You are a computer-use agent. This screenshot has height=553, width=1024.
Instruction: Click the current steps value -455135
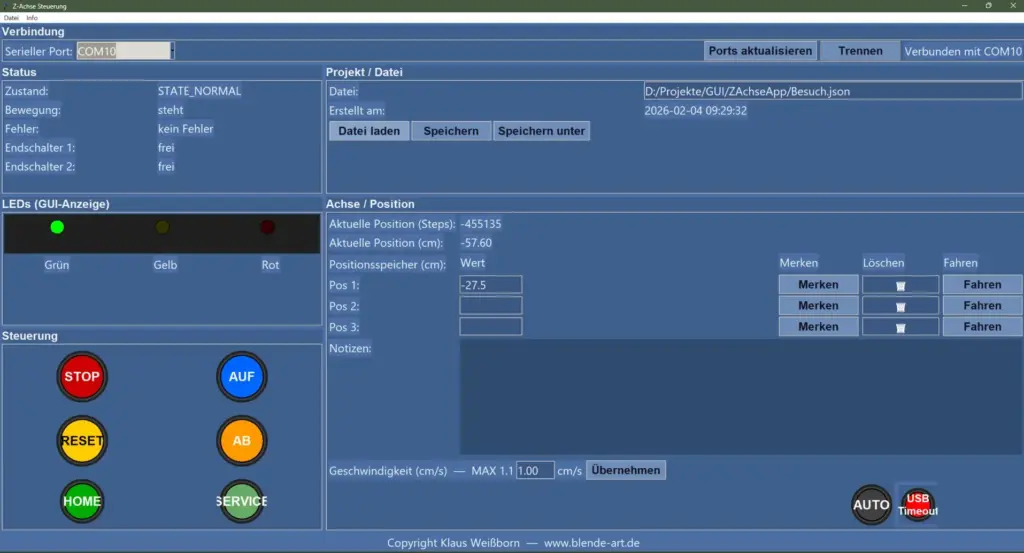pyautogui.click(x=481, y=224)
